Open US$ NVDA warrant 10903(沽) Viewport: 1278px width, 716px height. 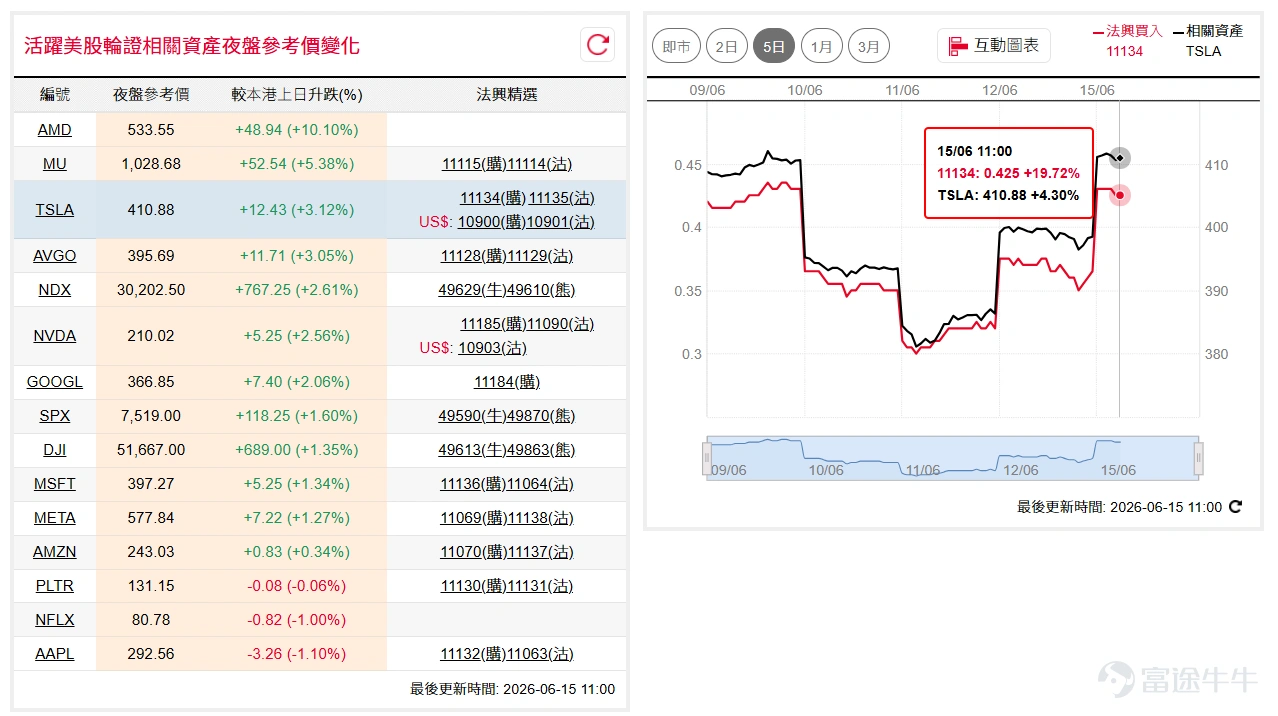click(492, 348)
